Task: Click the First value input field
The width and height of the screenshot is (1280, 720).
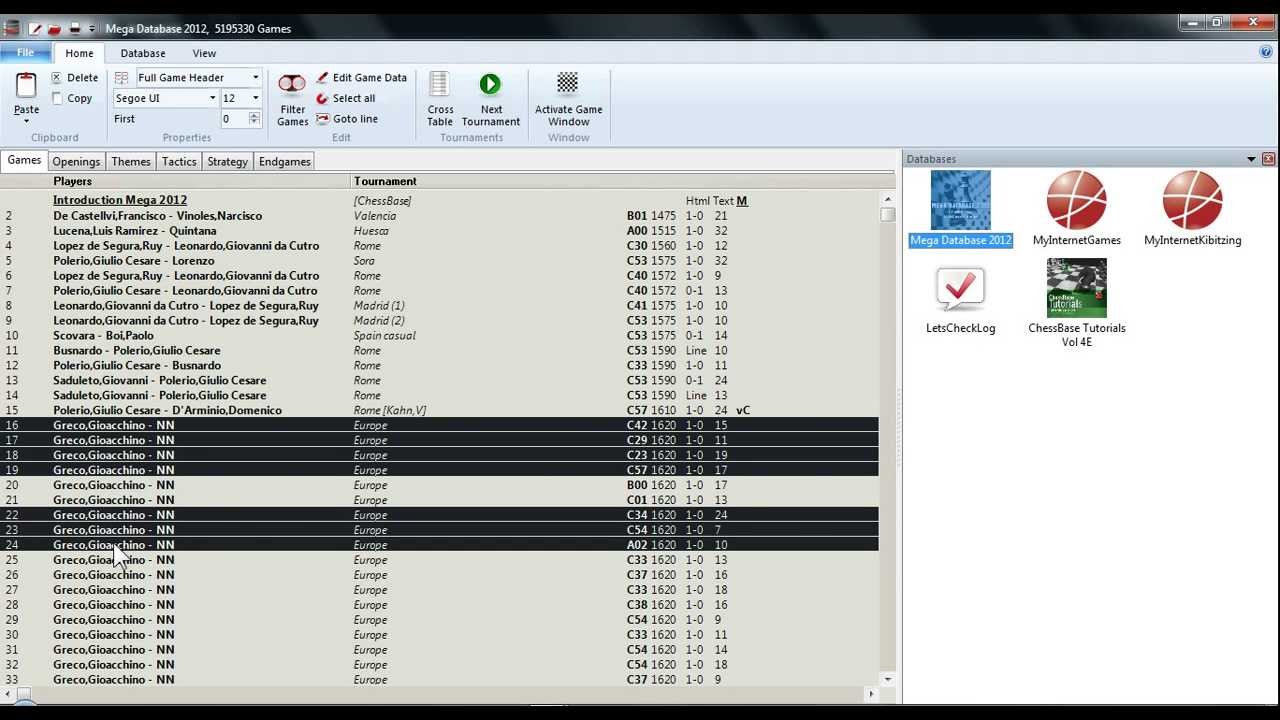Action: click(x=234, y=119)
